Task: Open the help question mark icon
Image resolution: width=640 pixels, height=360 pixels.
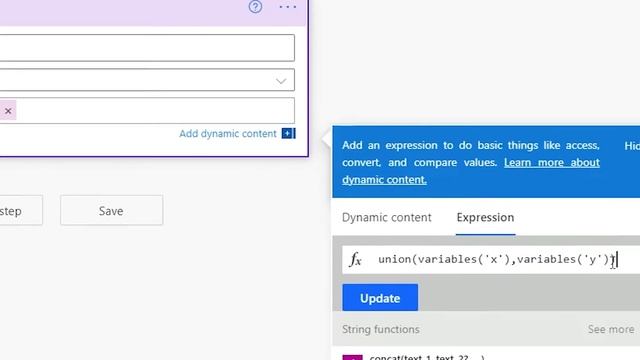Action: click(256, 7)
